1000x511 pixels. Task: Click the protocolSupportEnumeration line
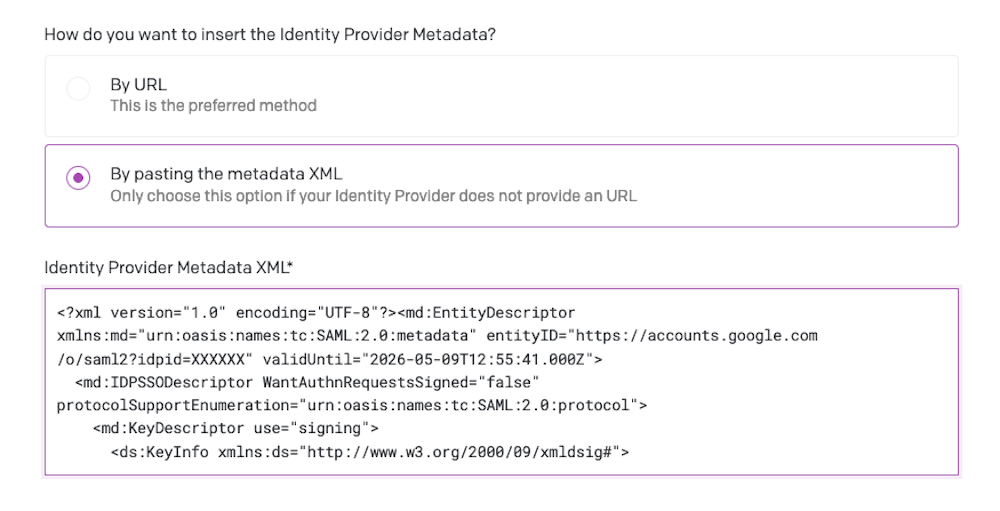[351, 405]
